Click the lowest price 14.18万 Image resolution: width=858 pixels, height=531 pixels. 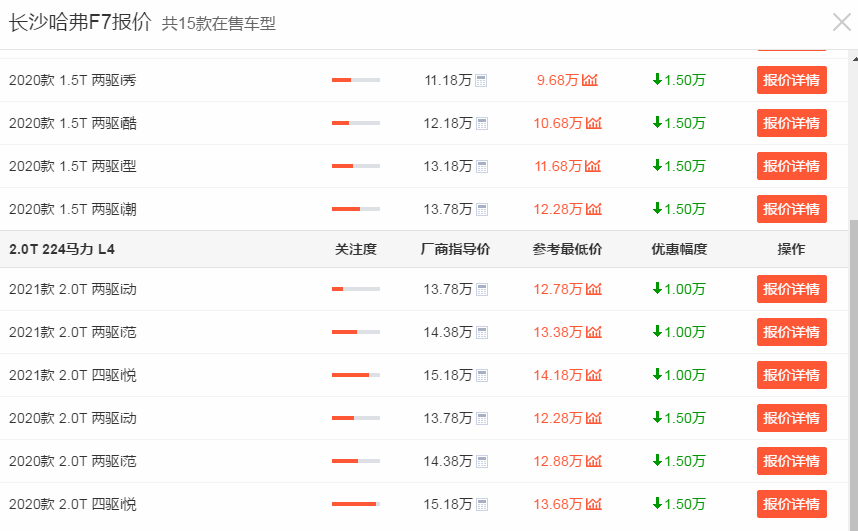(558, 376)
